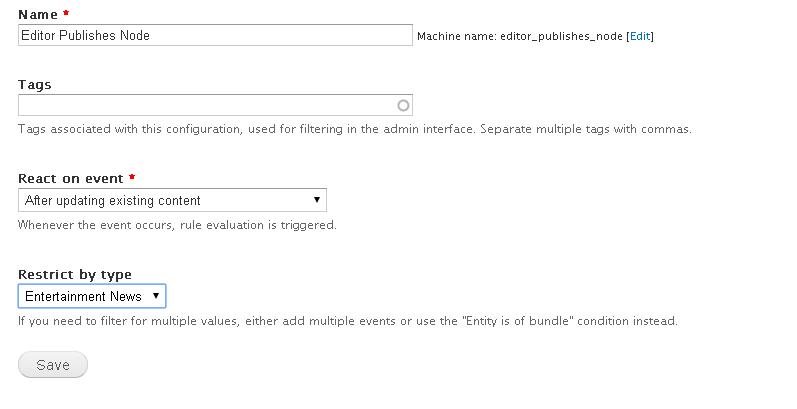Image resolution: width=797 pixels, height=409 pixels.
Task: Click the React on event dropdown arrow
Action: pos(317,200)
